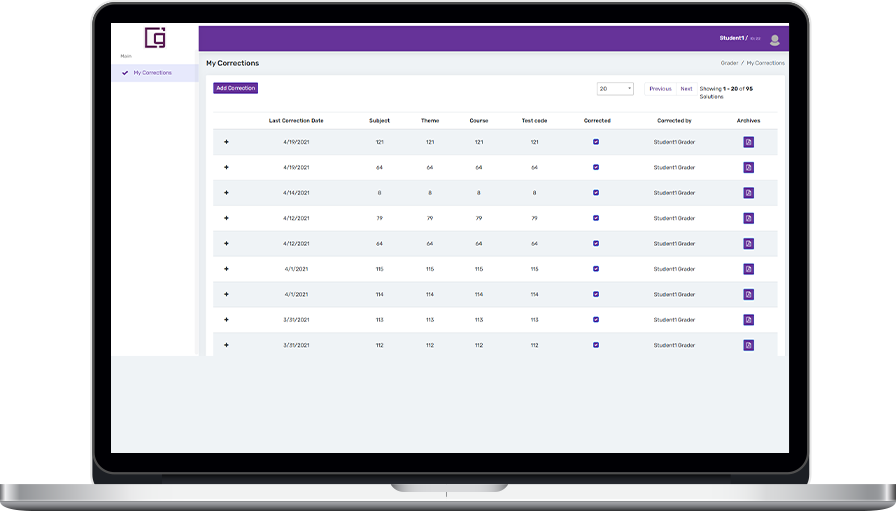Sort by the Theme column header
This screenshot has width=896, height=511.
point(430,121)
